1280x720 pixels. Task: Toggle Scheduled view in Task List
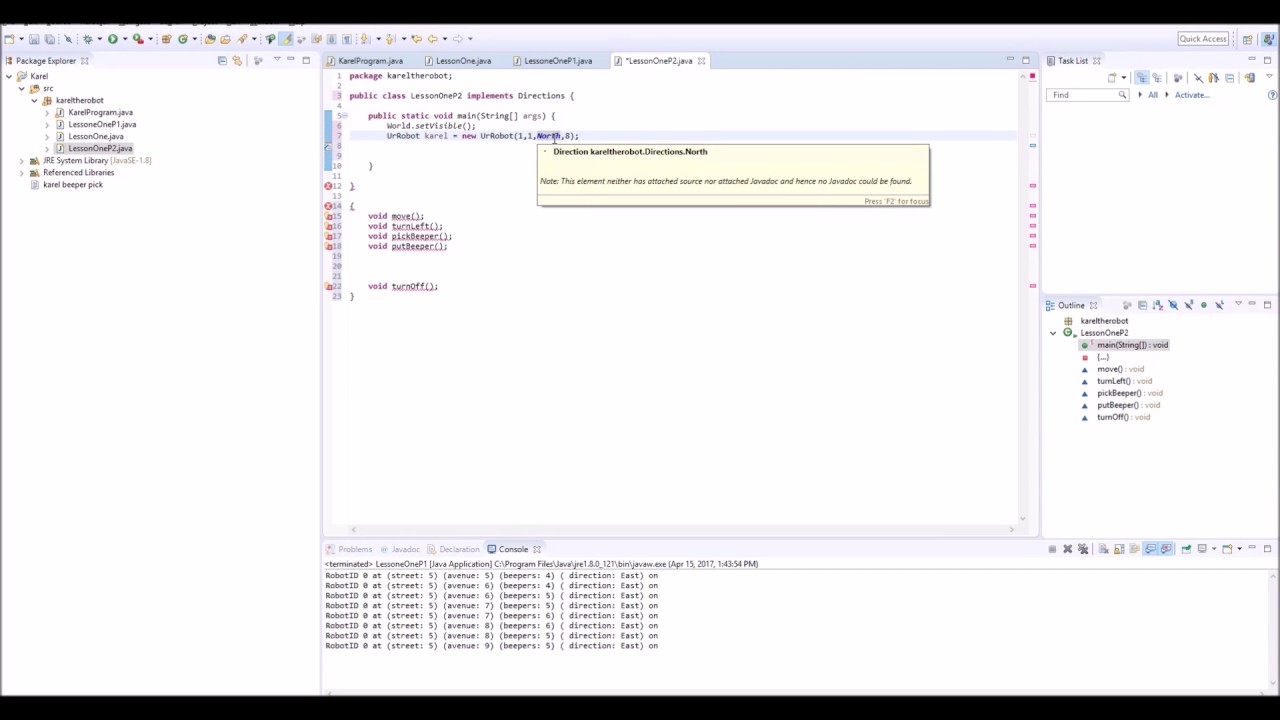click(1157, 78)
